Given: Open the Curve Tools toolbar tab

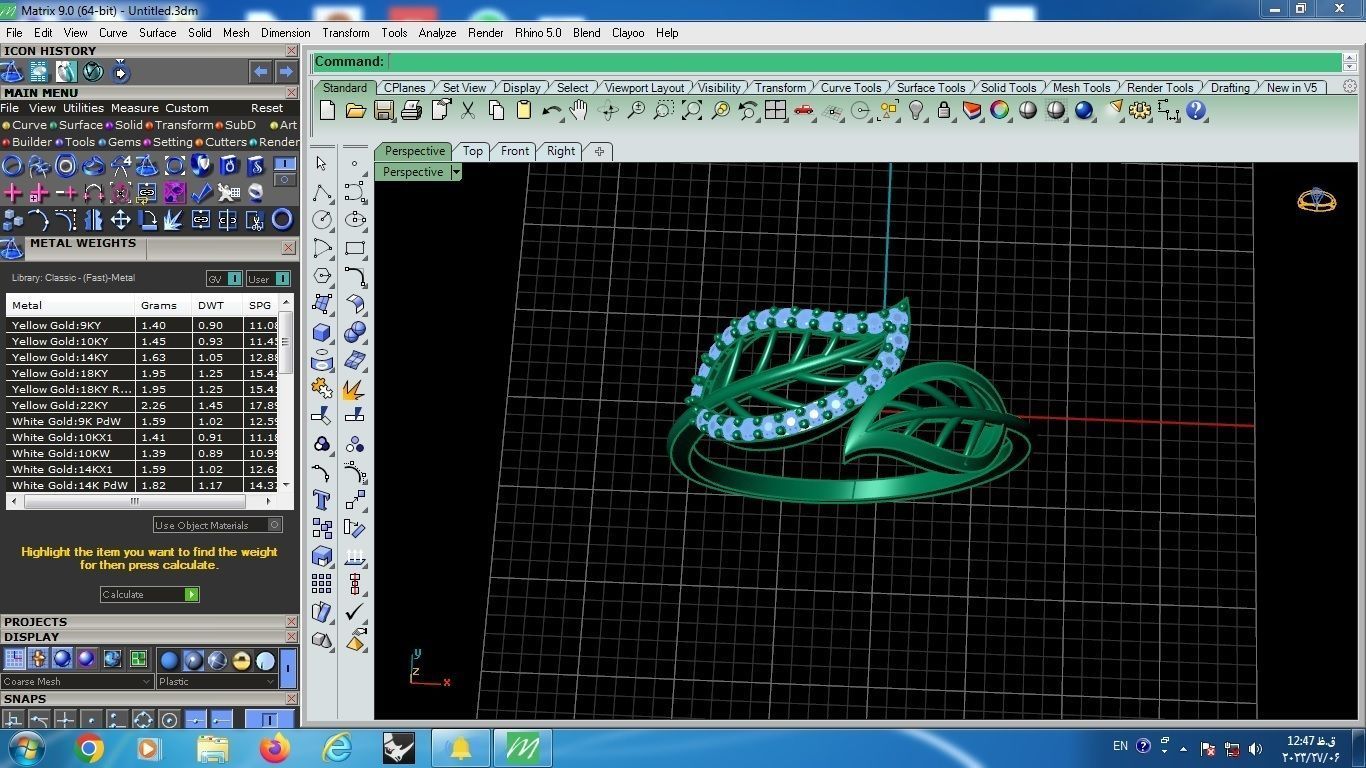Looking at the screenshot, I should pos(851,88).
